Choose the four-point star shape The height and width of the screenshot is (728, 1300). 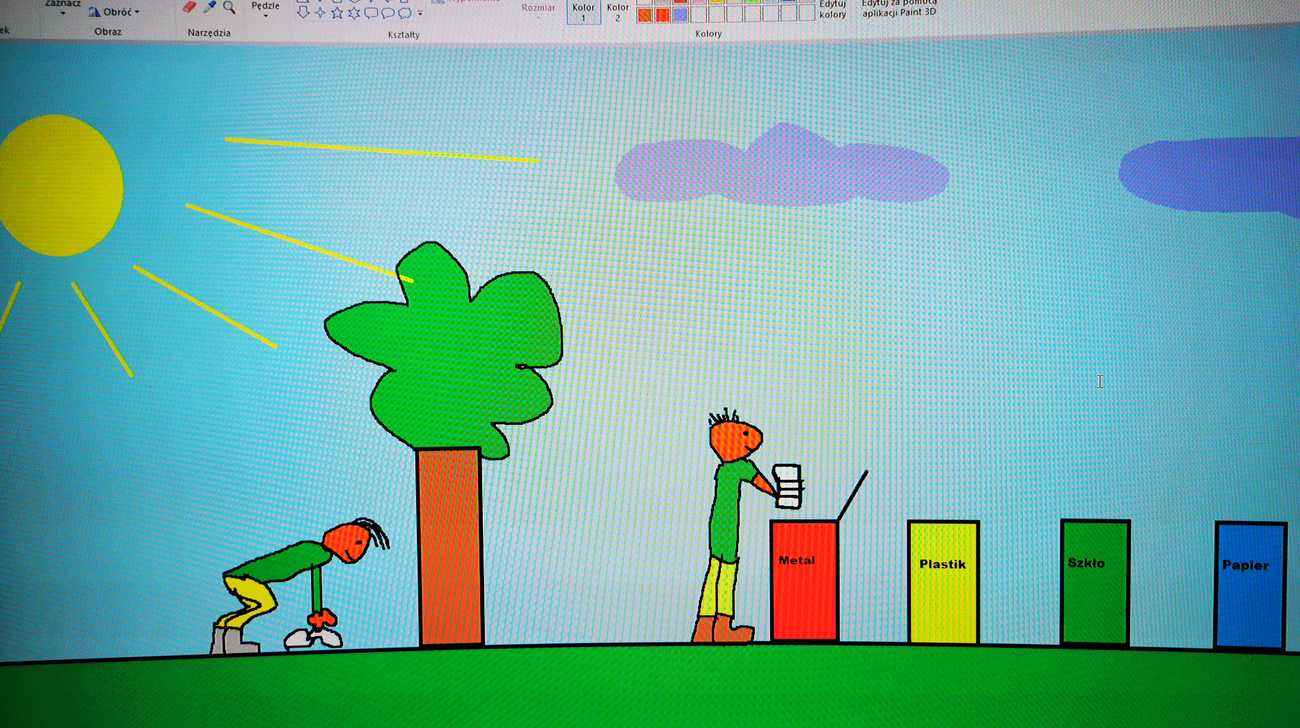click(x=320, y=12)
